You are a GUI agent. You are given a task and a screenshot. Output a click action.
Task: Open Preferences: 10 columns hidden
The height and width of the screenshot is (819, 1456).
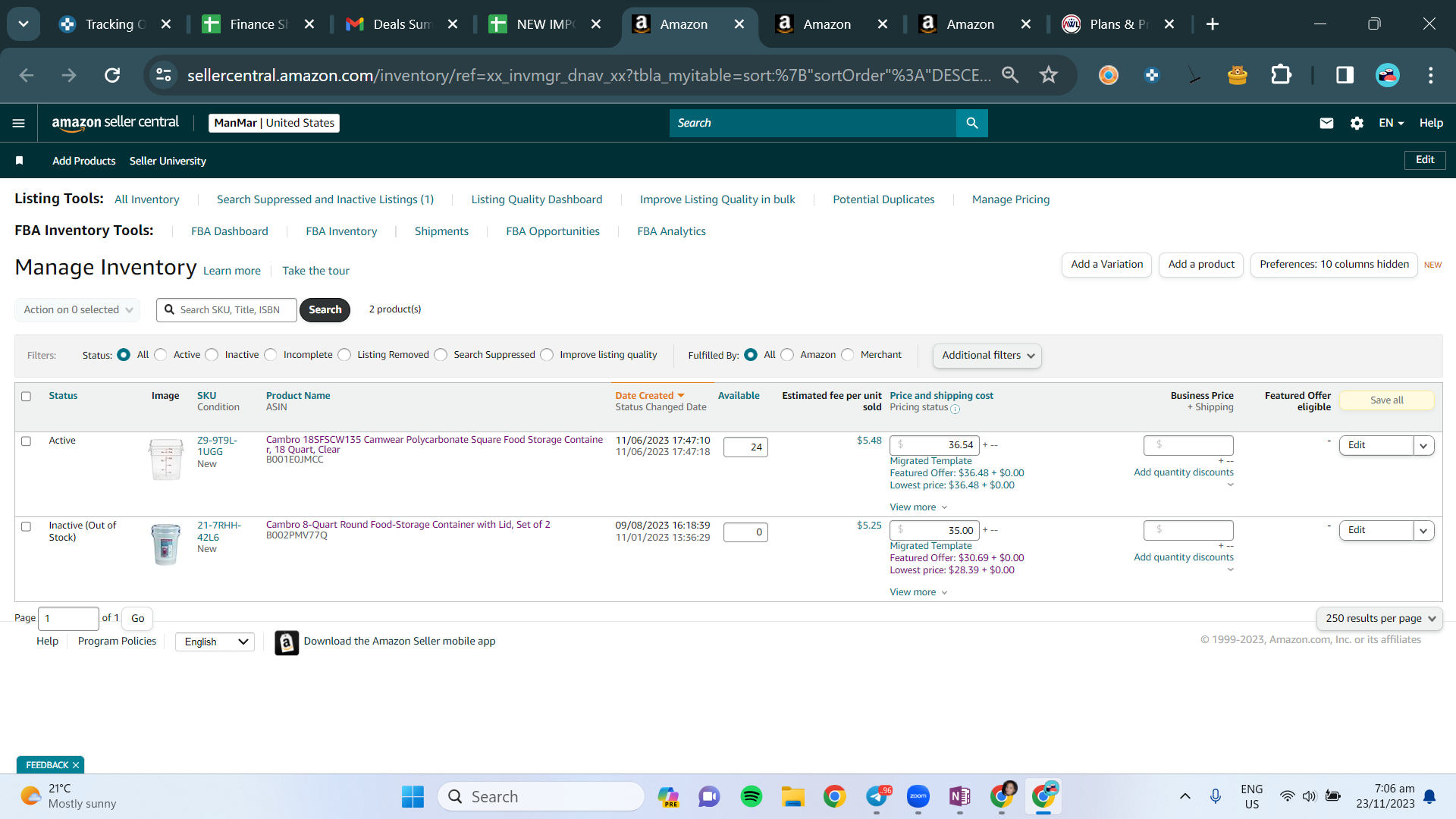[x=1334, y=265]
